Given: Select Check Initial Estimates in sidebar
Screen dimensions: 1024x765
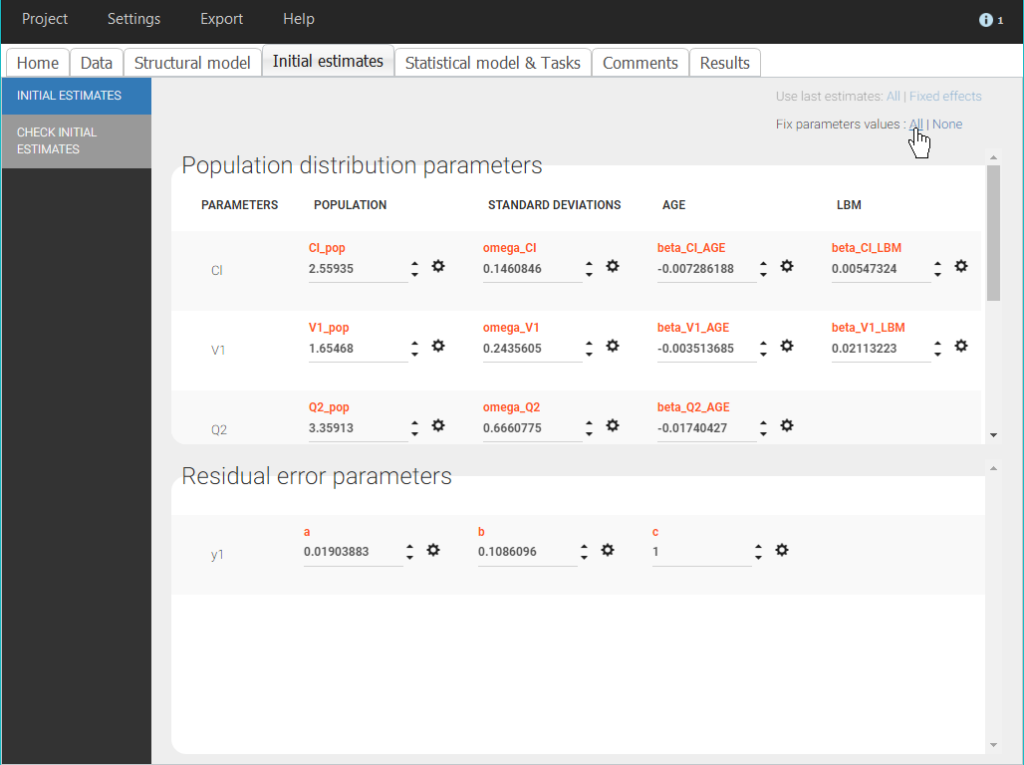Looking at the screenshot, I should (x=76, y=141).
